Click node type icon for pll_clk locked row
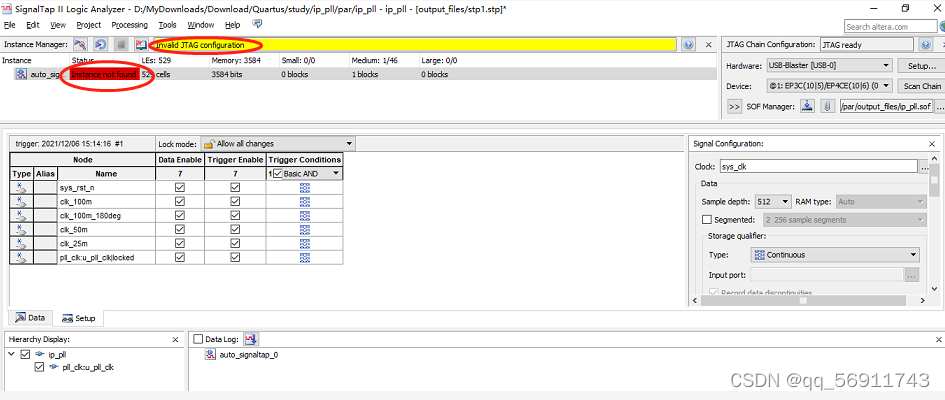The image size is (945, 400). (21, 257)
